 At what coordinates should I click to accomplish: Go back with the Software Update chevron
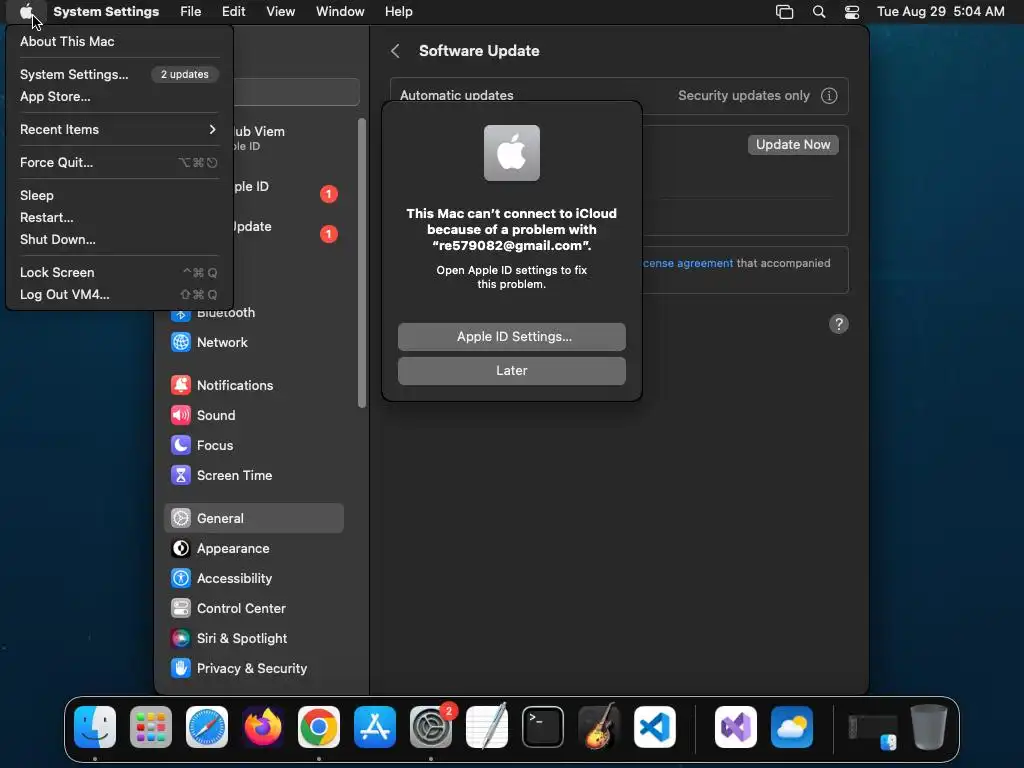tap(395, 51)
